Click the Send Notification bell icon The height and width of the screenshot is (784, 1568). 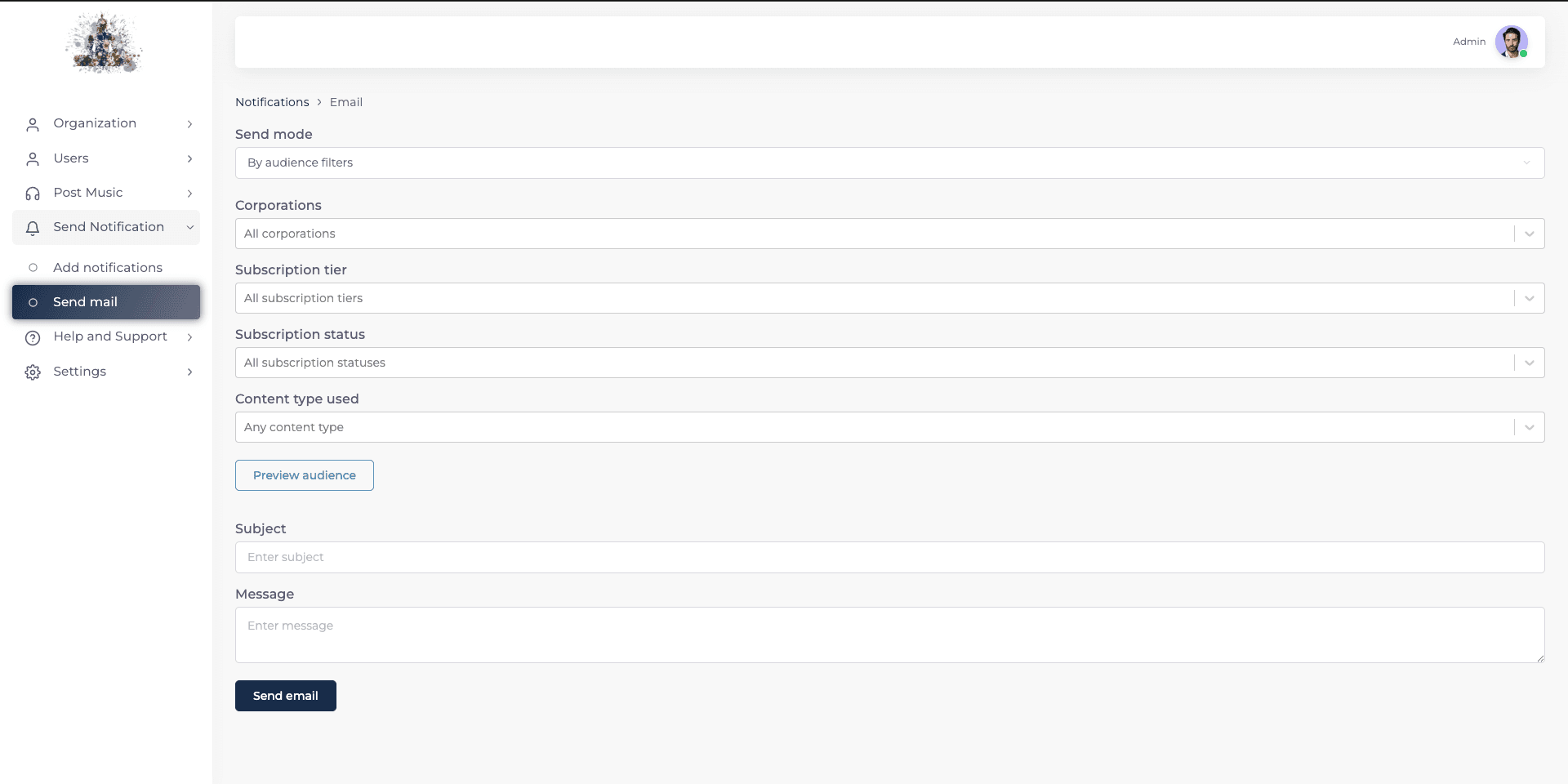click(33, 228)
